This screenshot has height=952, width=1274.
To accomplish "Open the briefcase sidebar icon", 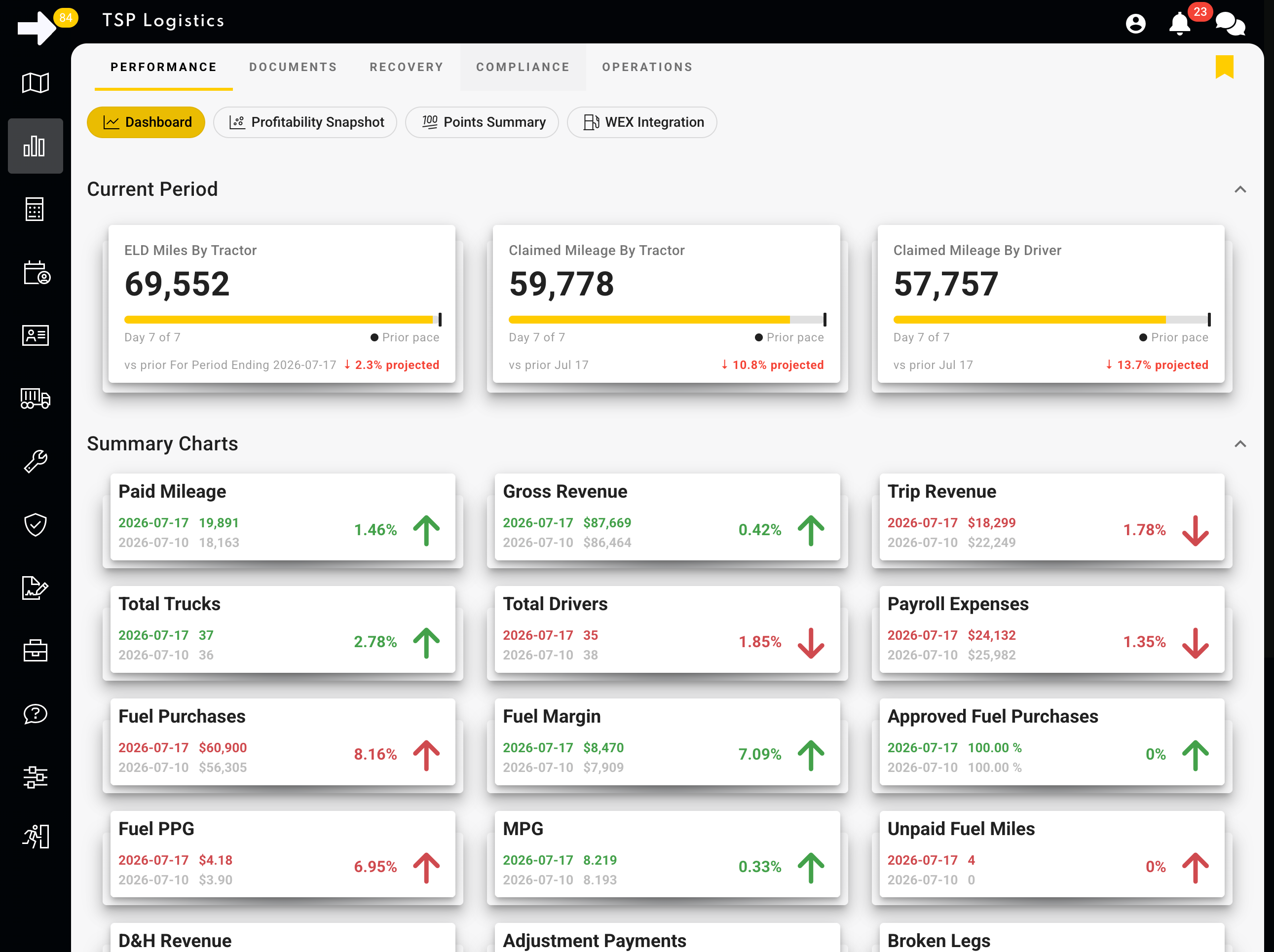I will point(35,651).
